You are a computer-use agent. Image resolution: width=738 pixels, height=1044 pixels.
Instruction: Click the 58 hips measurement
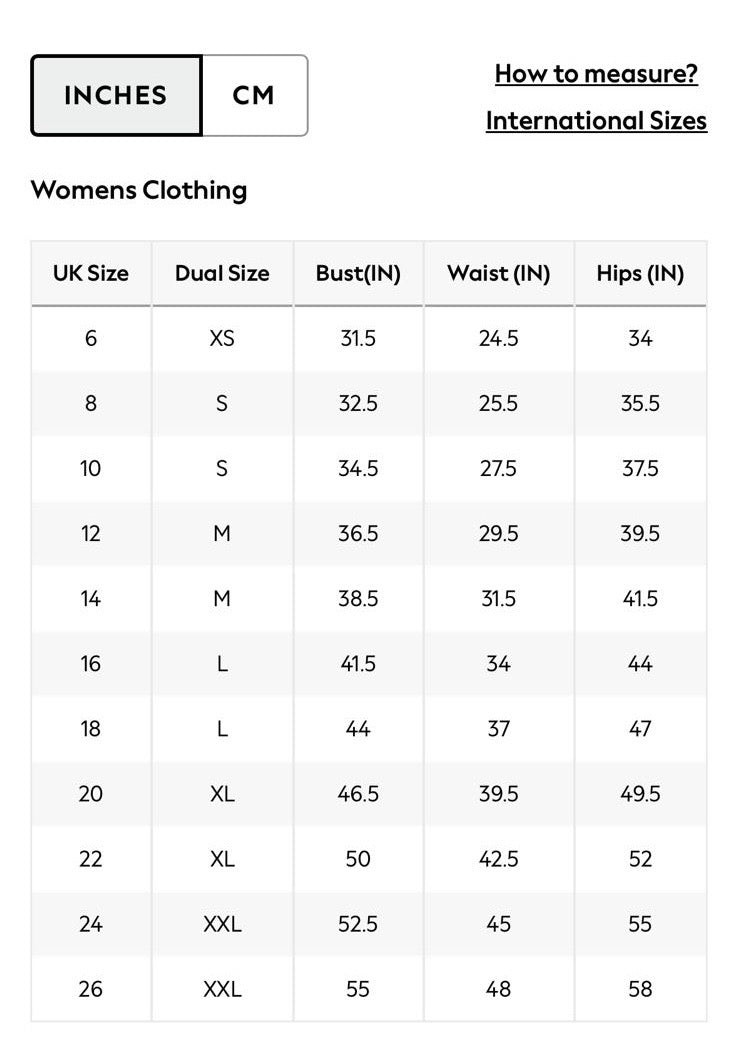pos(640,989)
